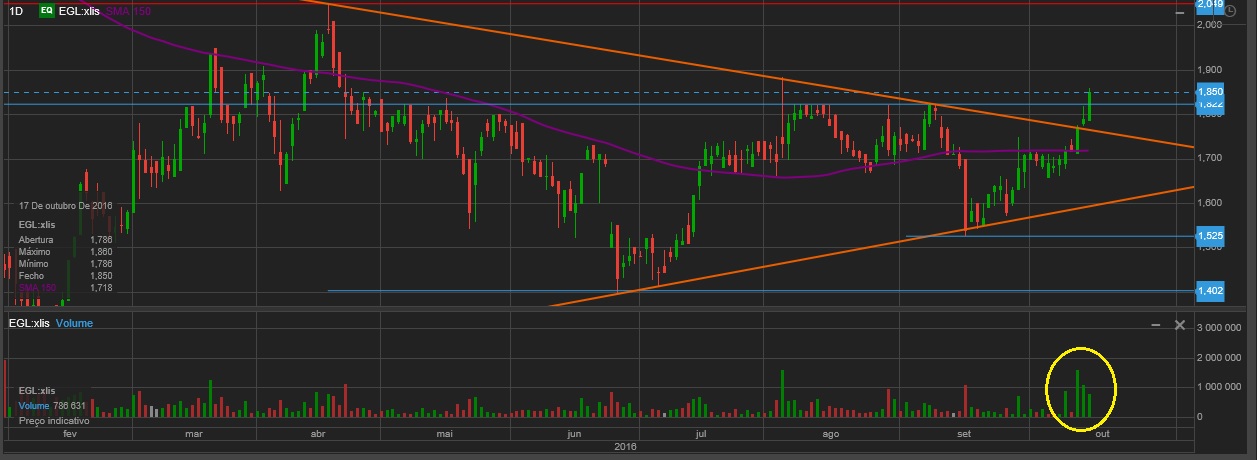Click the 1D timeframe selector
This screenshot has width=1257, height=460.
[15, 10]
